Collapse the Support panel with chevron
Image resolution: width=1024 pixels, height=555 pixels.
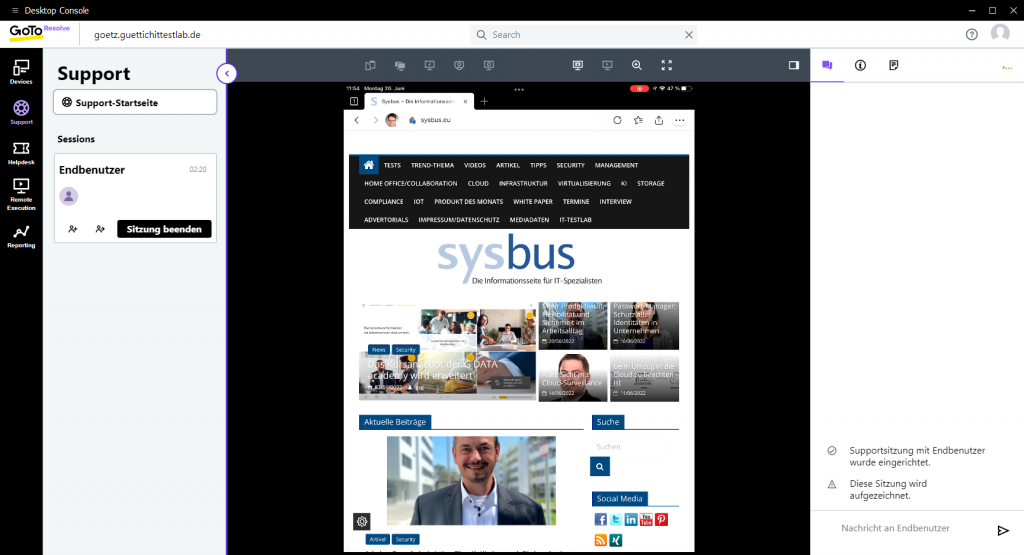pyautogui.click(x=227, y=73)
